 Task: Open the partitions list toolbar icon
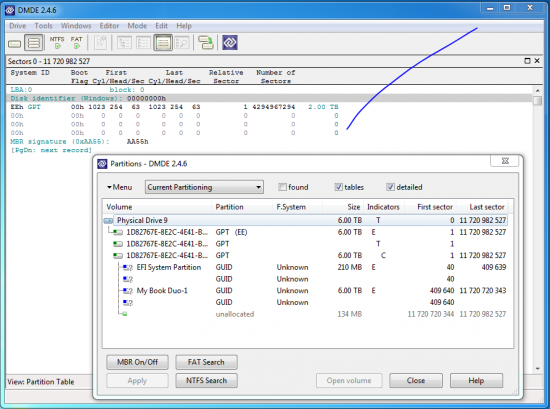click(x=34, y=43)
